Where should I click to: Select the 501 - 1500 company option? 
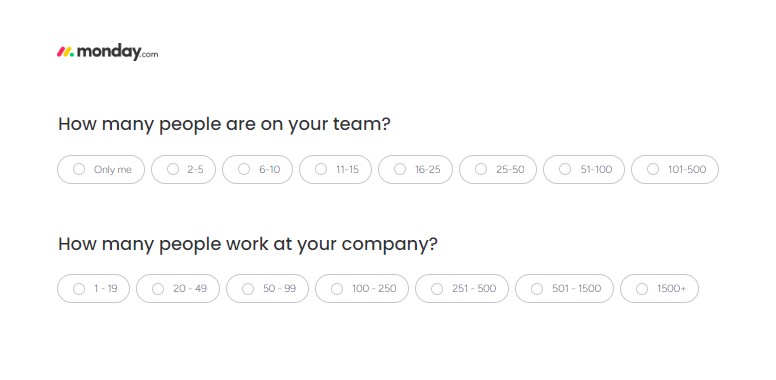(x=565, y=288)
